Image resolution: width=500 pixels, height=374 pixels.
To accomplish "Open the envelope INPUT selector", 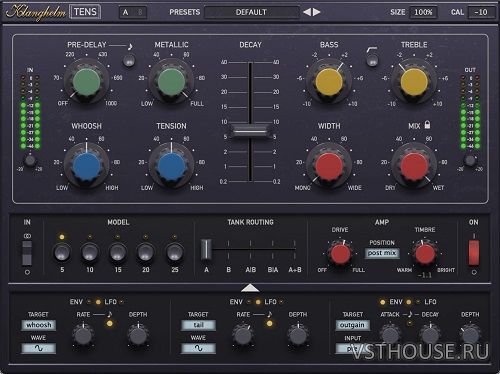I will 353,349.
